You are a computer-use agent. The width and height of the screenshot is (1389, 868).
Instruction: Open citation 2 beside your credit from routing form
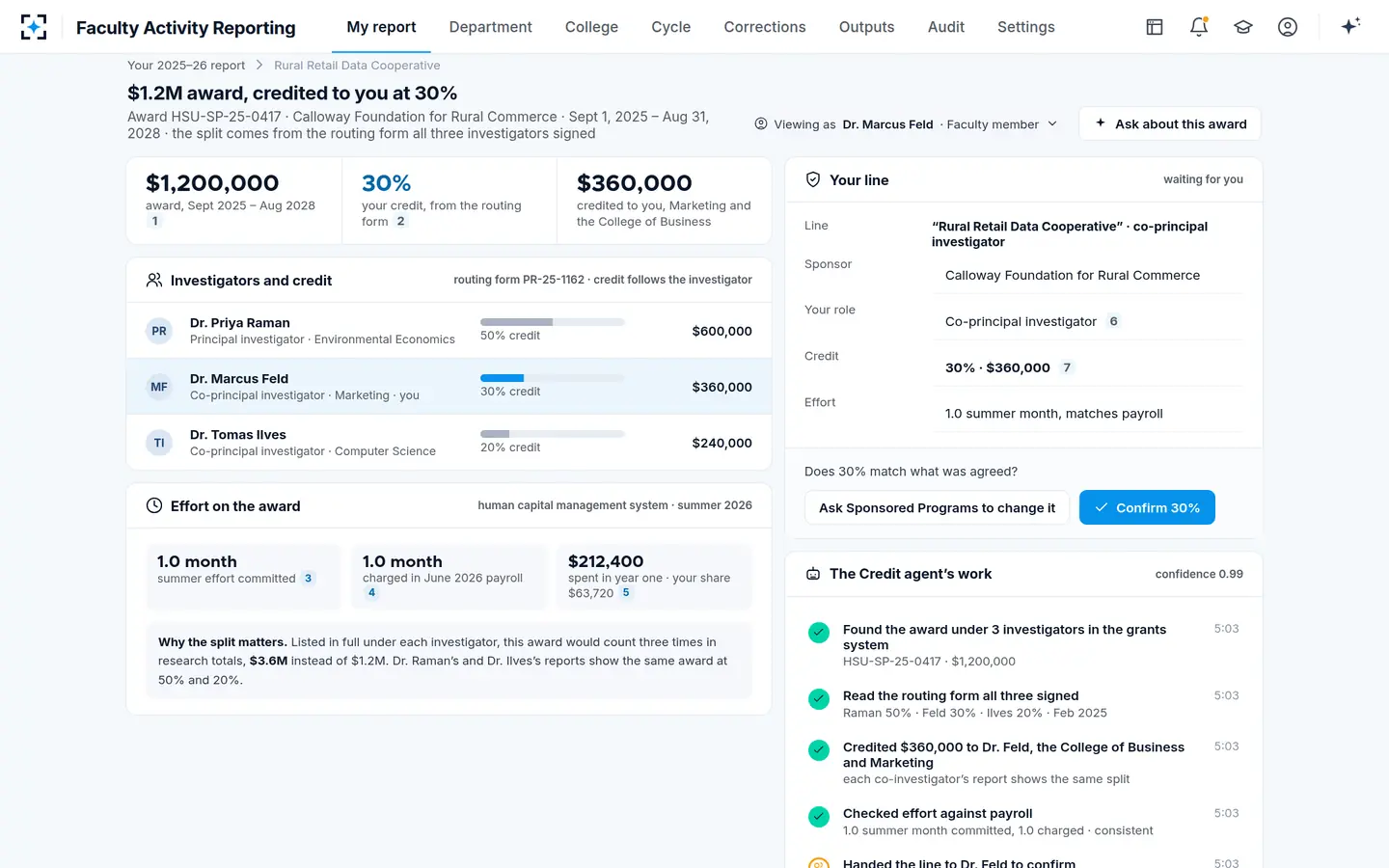click(401, 221)
